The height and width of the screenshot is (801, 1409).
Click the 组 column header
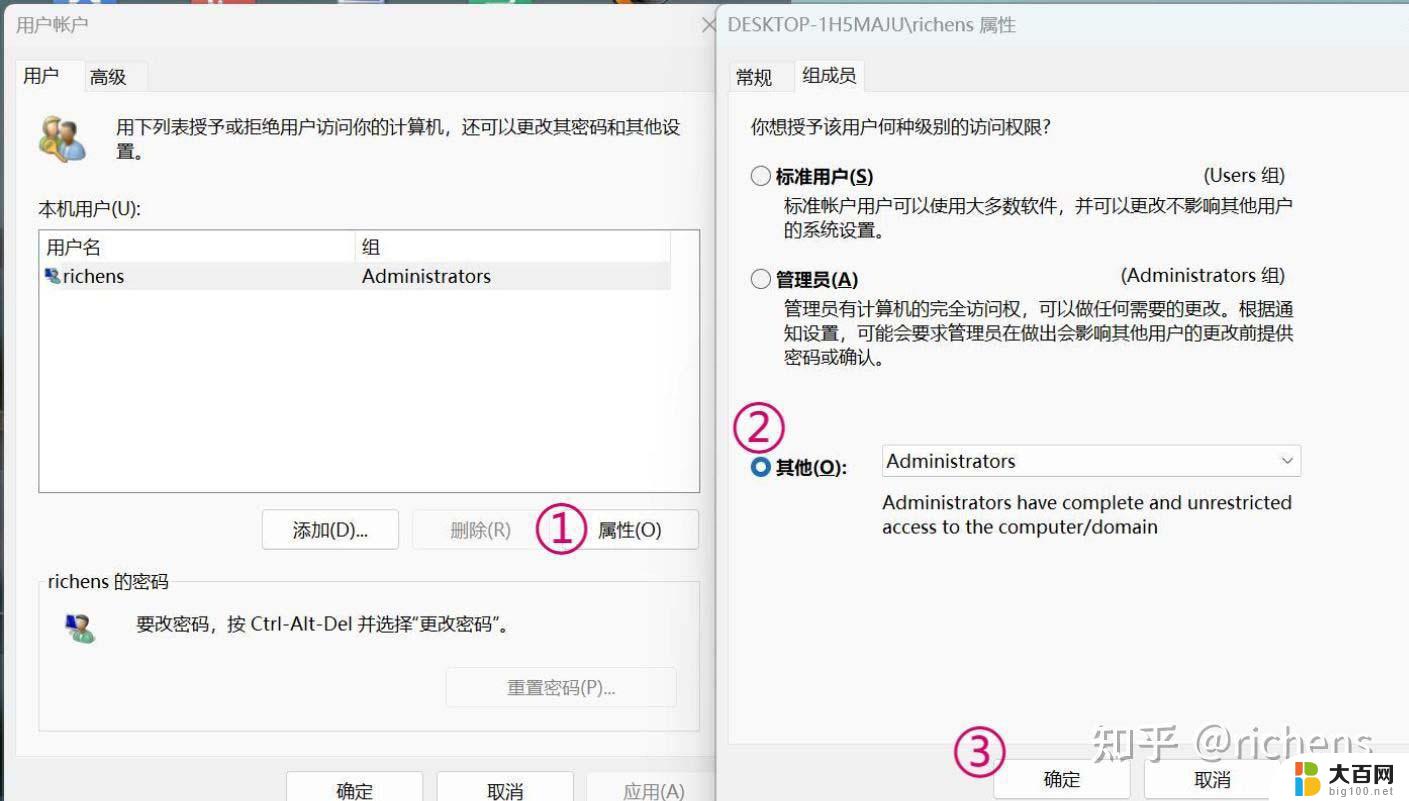(513, 247)
